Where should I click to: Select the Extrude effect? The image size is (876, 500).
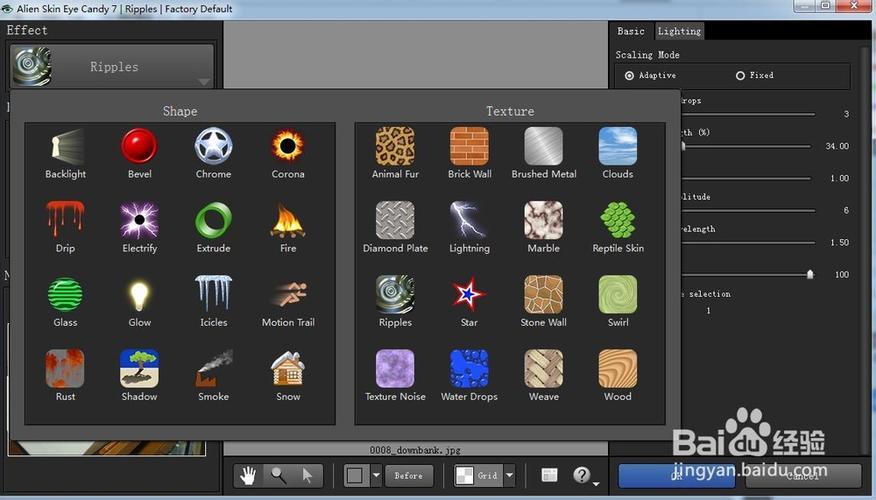coord(213,228)
